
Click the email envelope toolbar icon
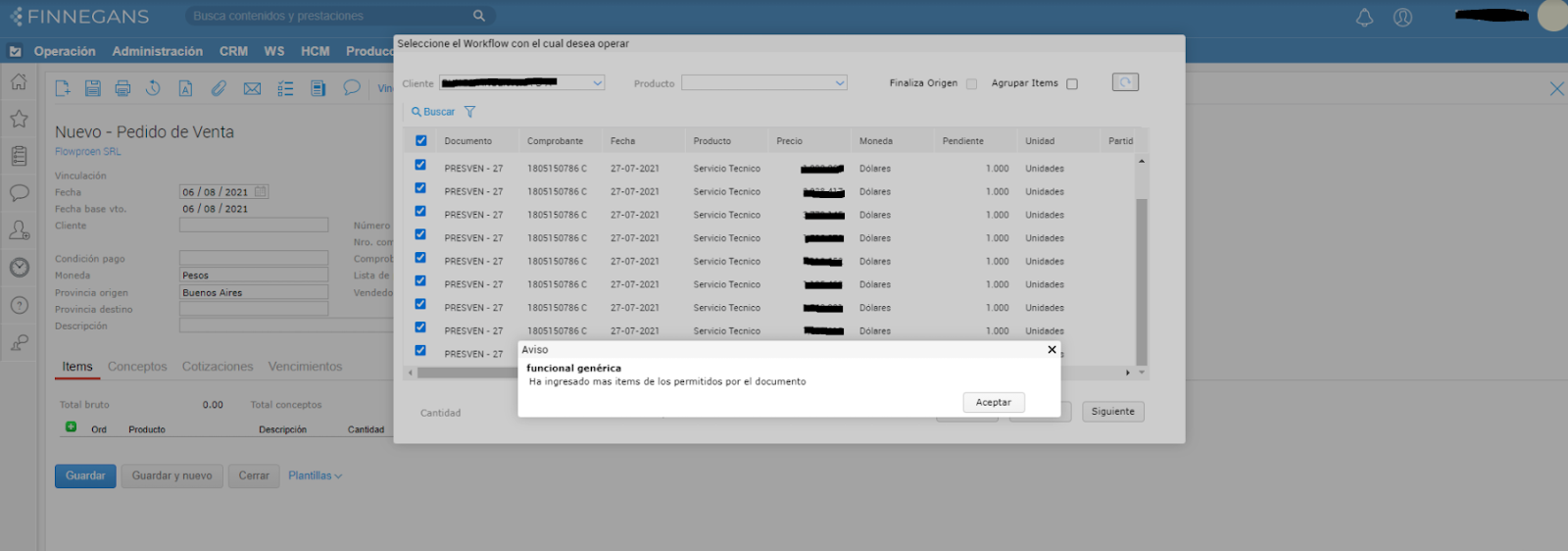(x=252, y=88)
